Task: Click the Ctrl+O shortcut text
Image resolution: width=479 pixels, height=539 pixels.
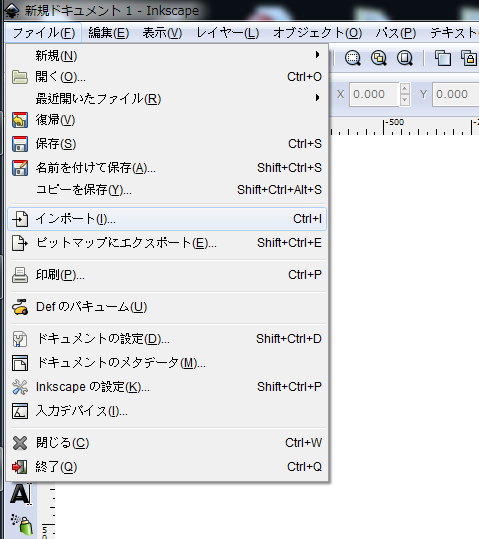Action: (304, 77)
